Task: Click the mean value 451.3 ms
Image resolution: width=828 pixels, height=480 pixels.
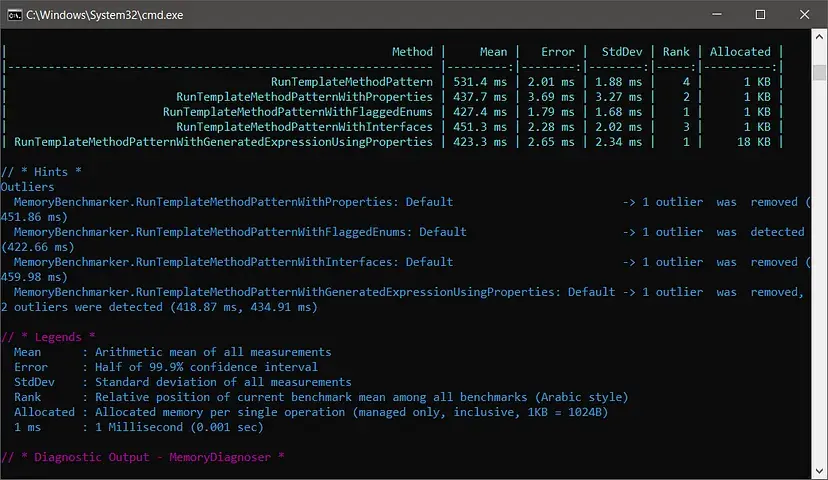Action: pos(480,127)
